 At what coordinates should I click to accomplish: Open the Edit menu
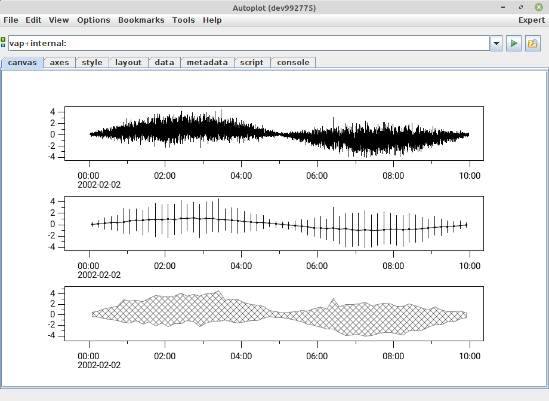point(33,20)
